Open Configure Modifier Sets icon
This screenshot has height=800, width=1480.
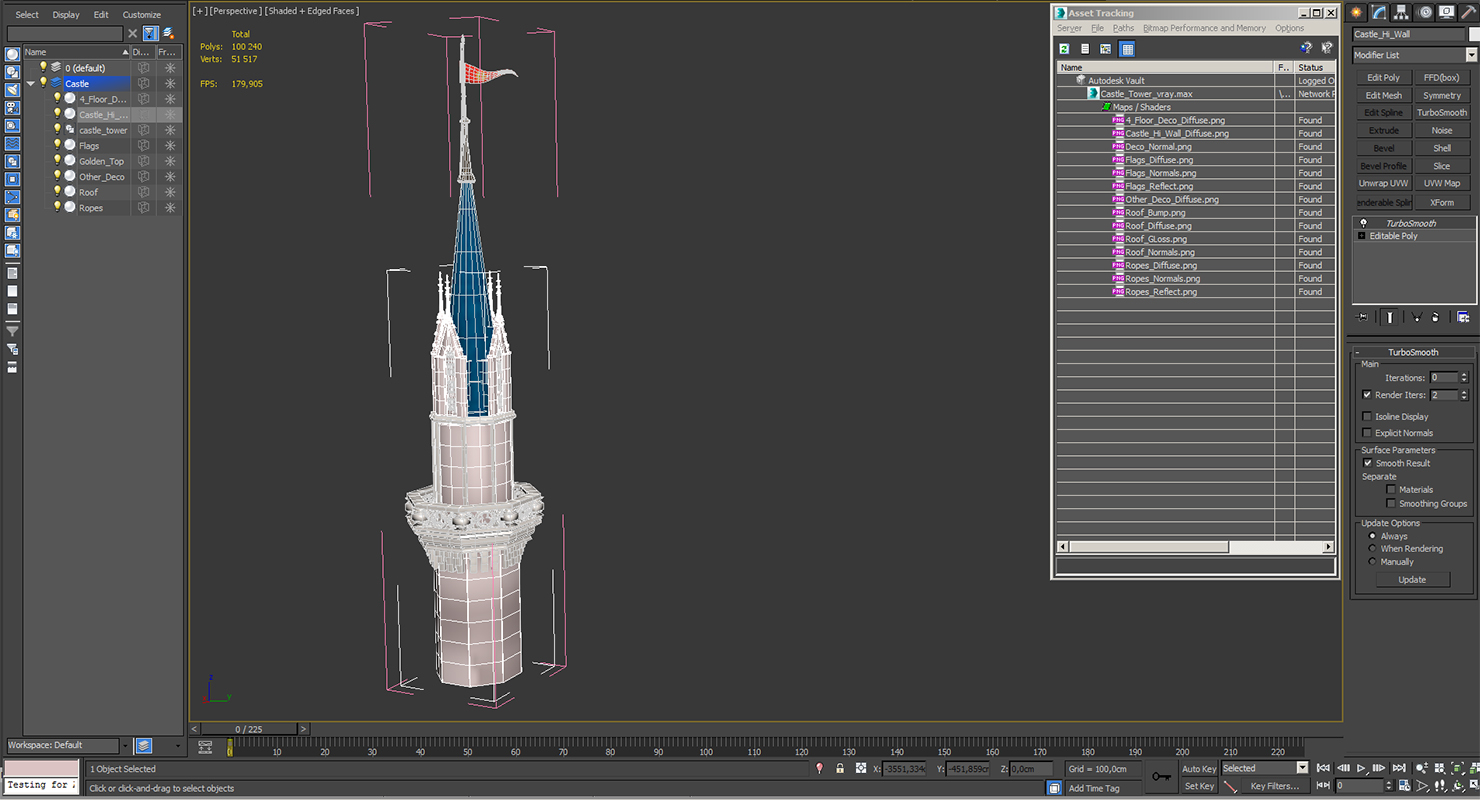pyautogui.click(x=1463, y=317)
